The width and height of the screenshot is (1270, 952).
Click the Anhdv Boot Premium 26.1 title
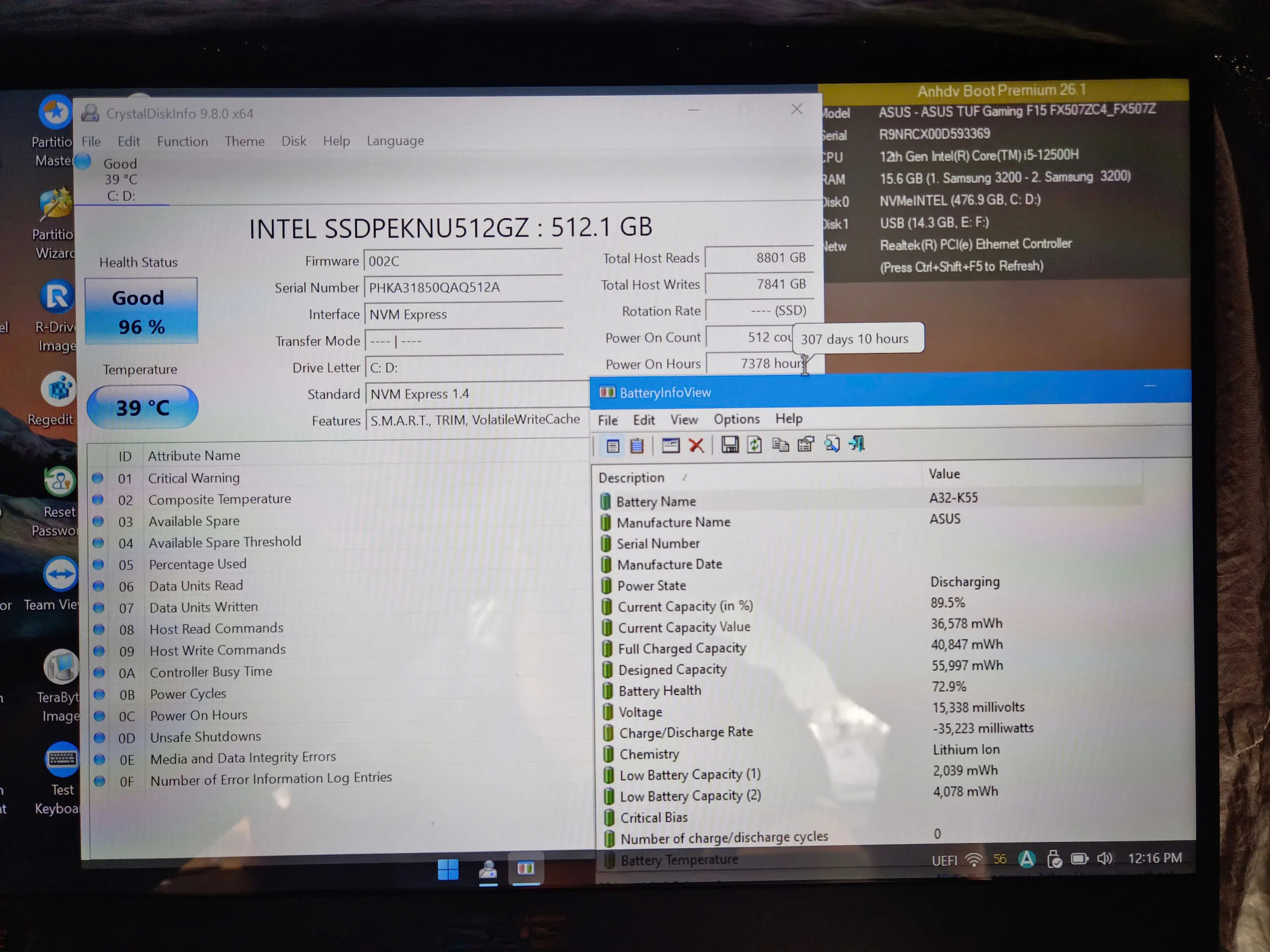[1001, 90]
